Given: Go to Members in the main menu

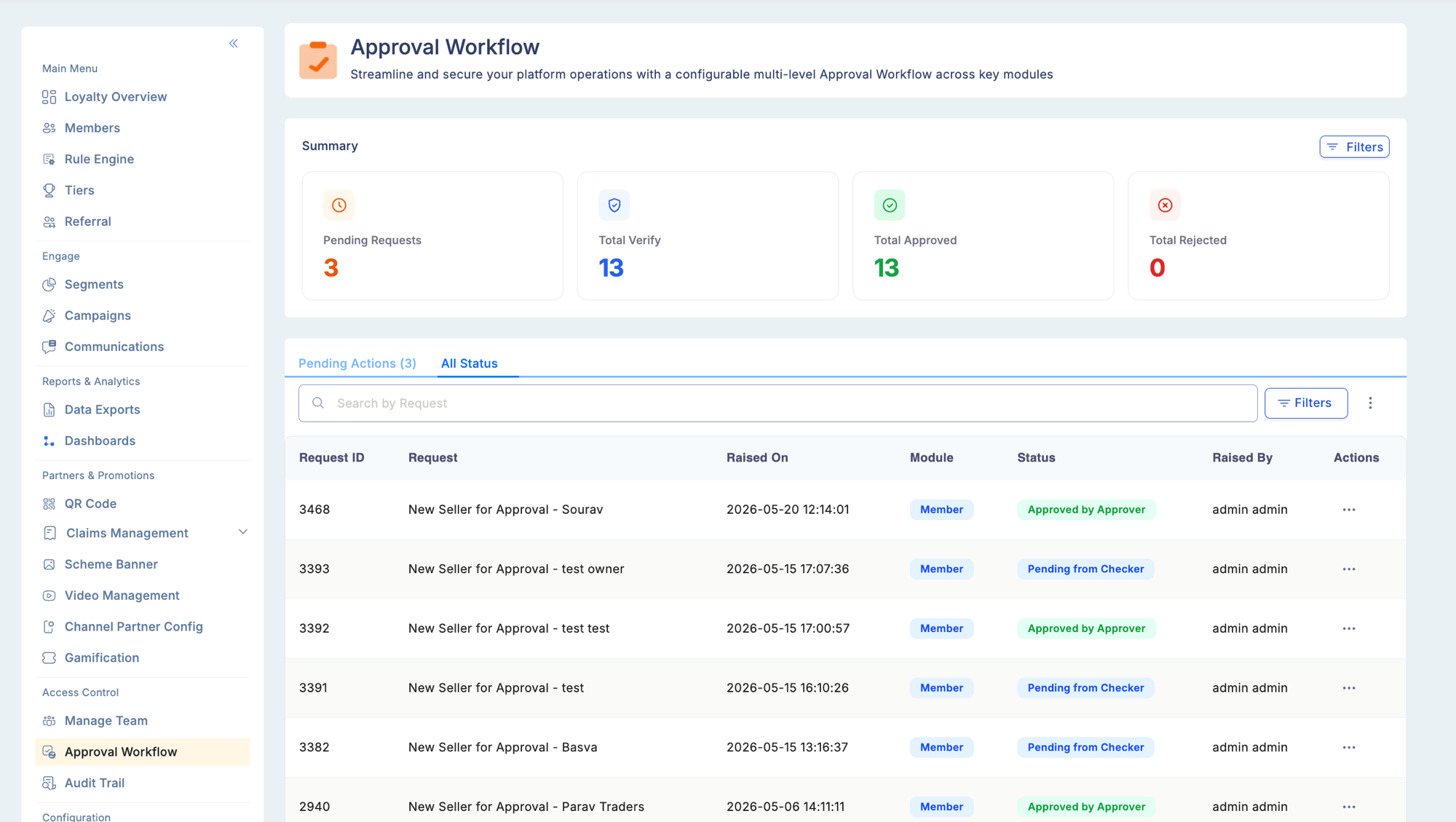Looking at the screenshot, I should [92, 128].
